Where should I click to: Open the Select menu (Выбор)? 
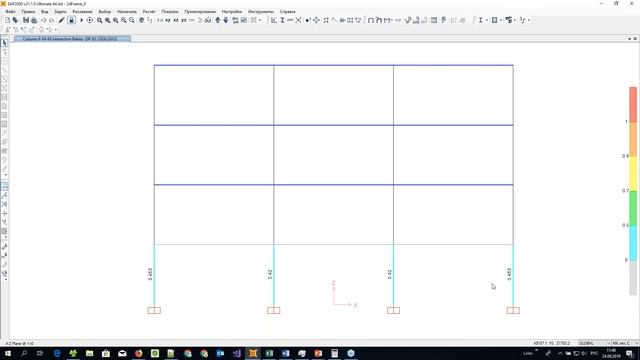pos(104,11)
